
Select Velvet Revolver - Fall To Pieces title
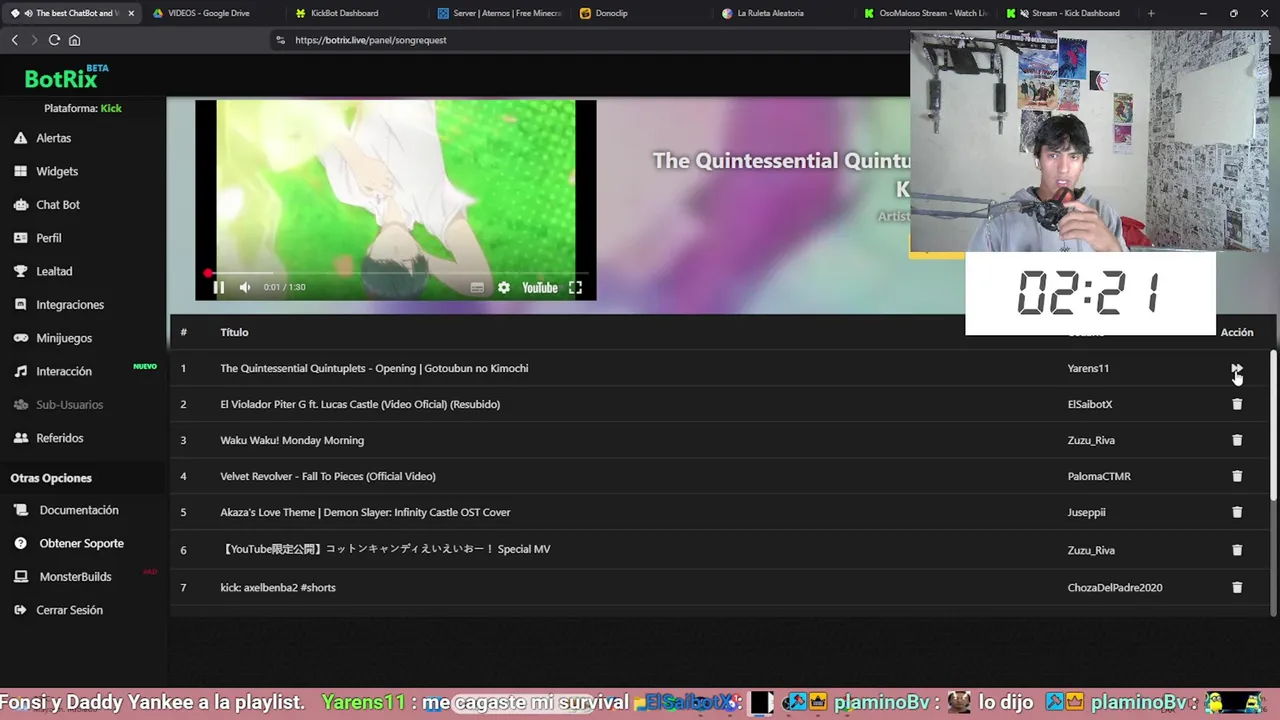pyautogui.click(x=328, y=476)
